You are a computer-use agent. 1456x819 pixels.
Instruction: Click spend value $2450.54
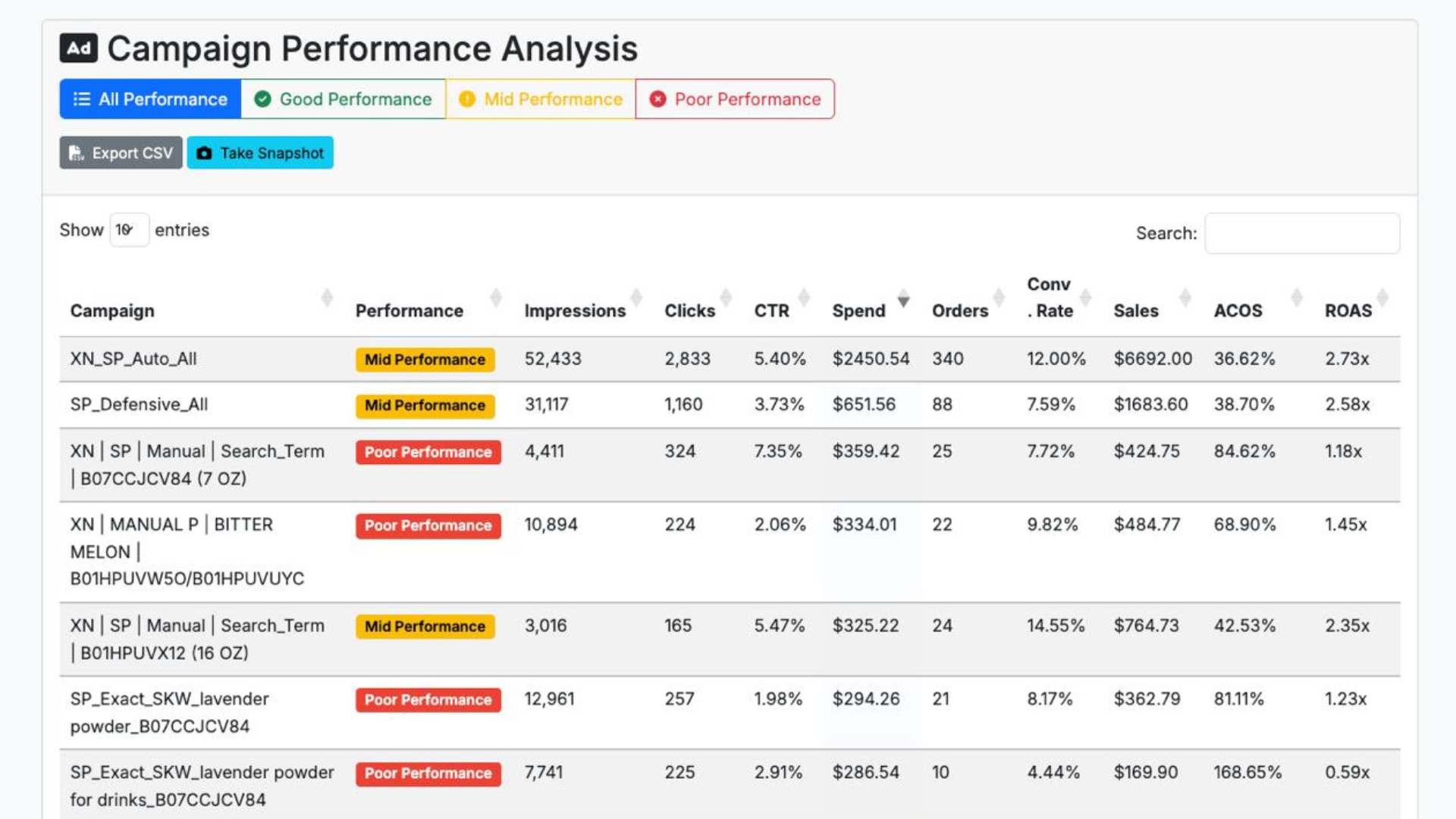[x=871, y=359]
